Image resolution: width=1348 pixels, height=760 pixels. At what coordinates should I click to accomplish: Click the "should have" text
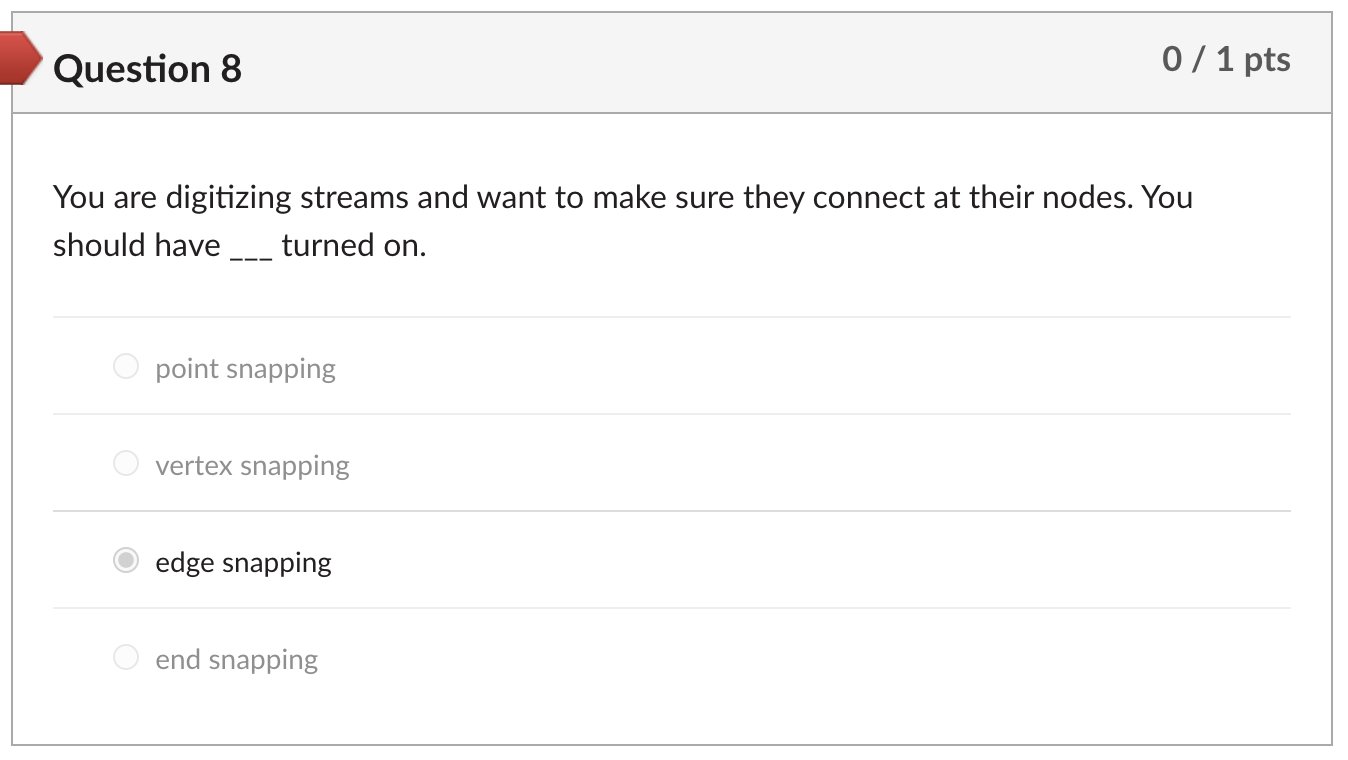pos(137,245)
